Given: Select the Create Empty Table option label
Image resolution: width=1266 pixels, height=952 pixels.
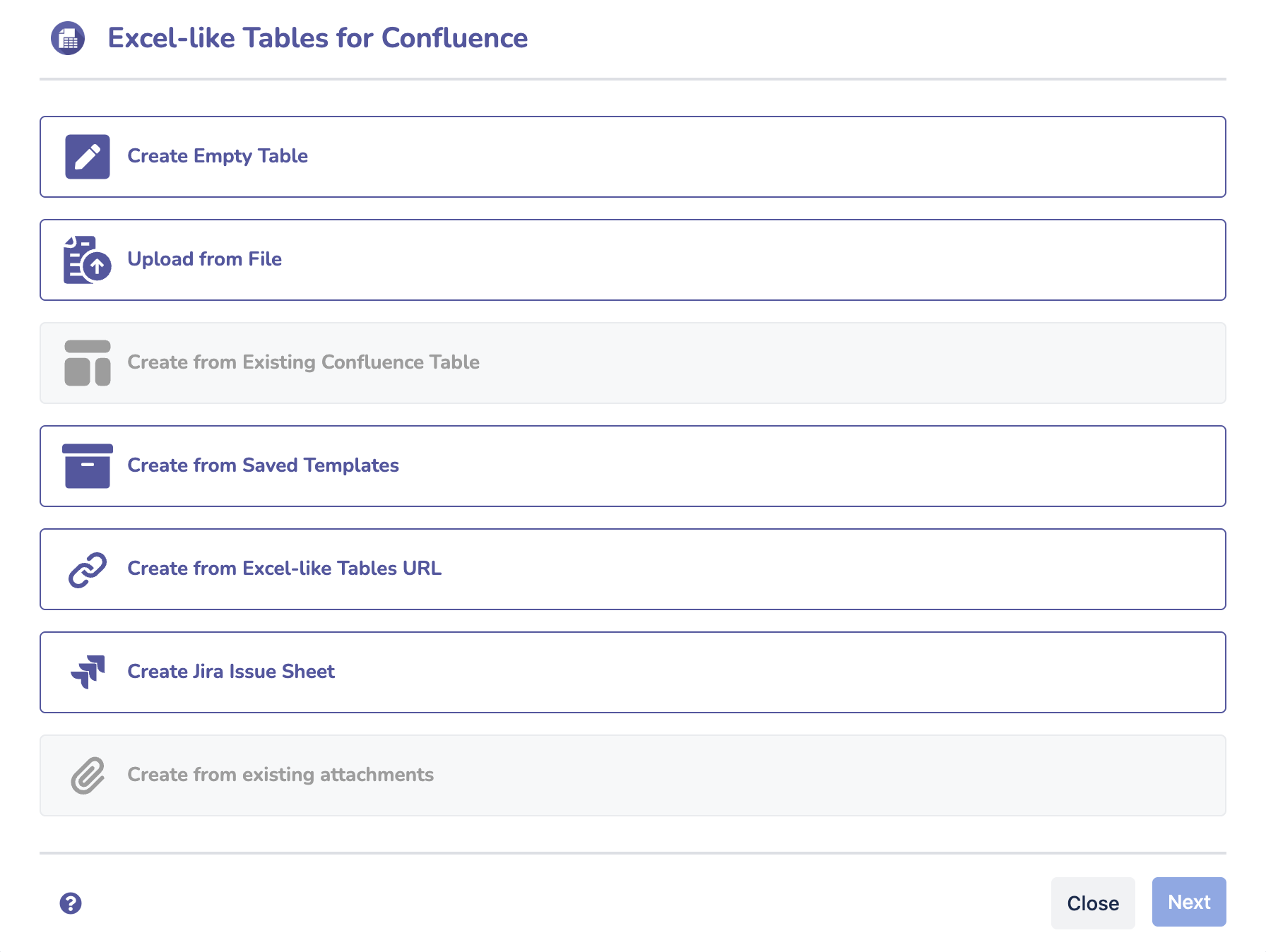Looking at the screenshot, I should coord(218,156).
